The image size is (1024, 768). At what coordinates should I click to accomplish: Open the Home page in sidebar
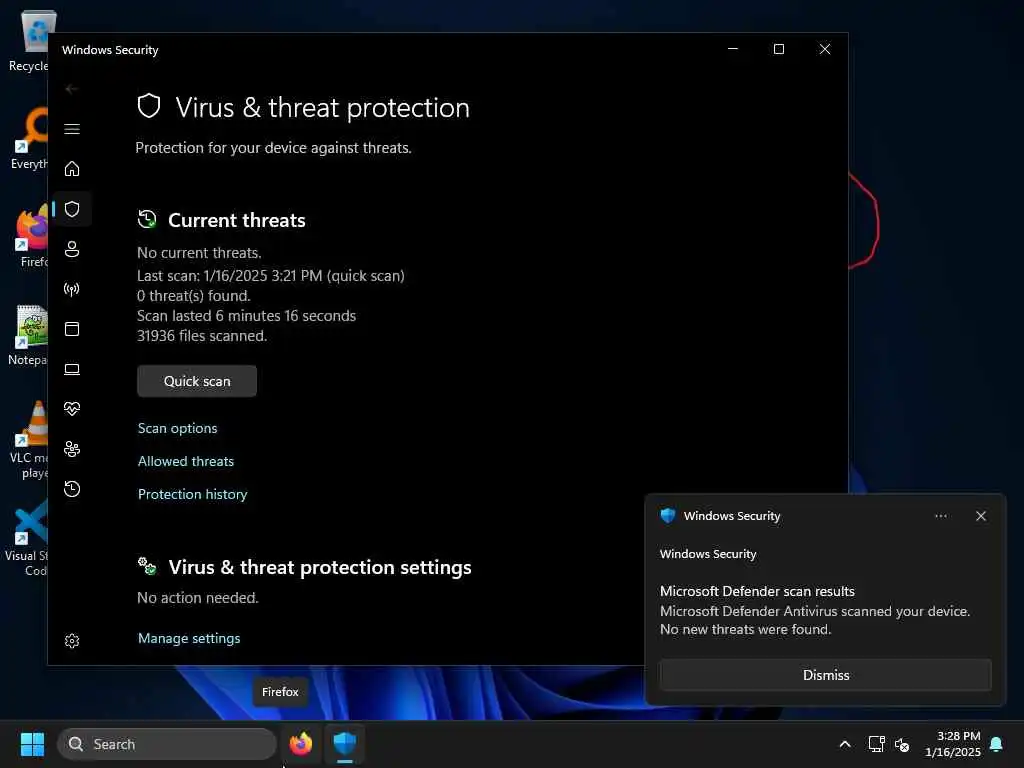72,169
